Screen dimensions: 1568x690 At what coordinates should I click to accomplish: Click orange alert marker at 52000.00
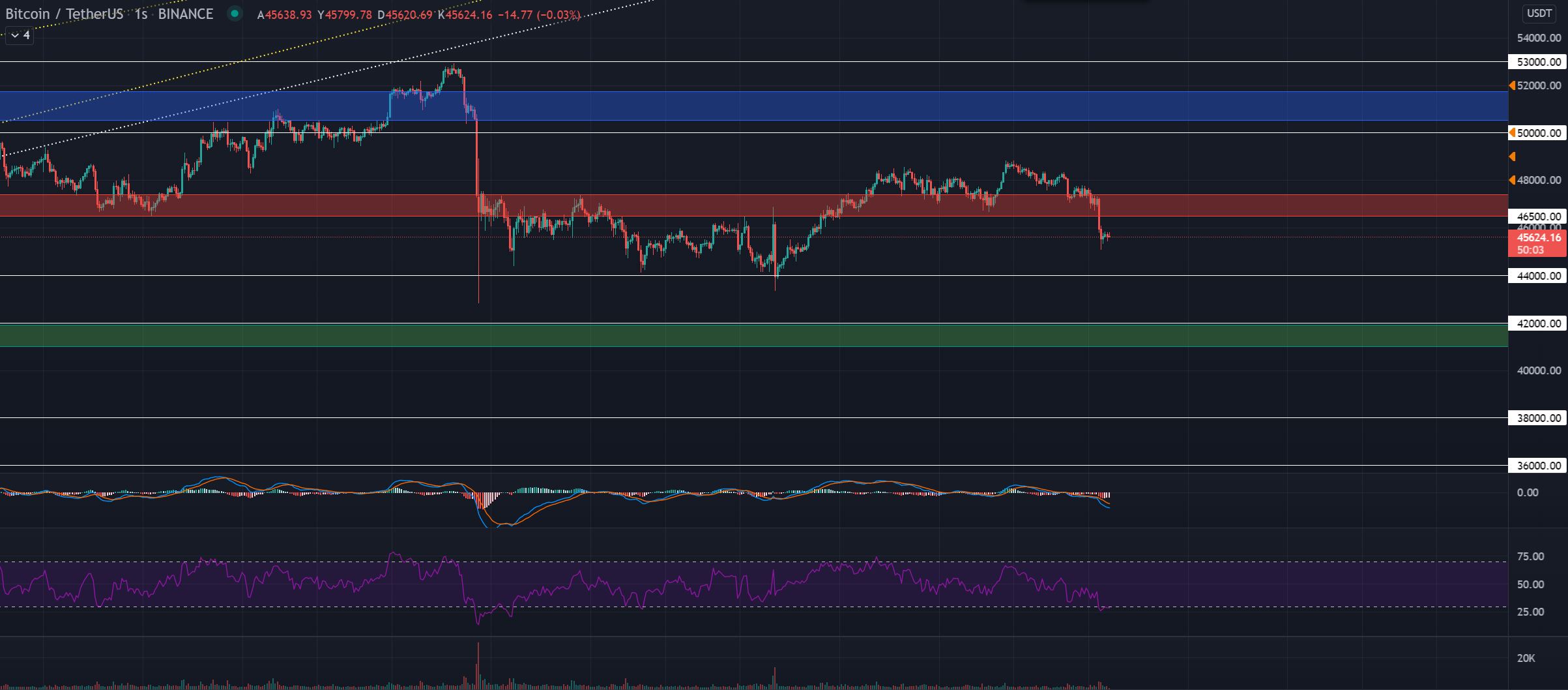1512,85
